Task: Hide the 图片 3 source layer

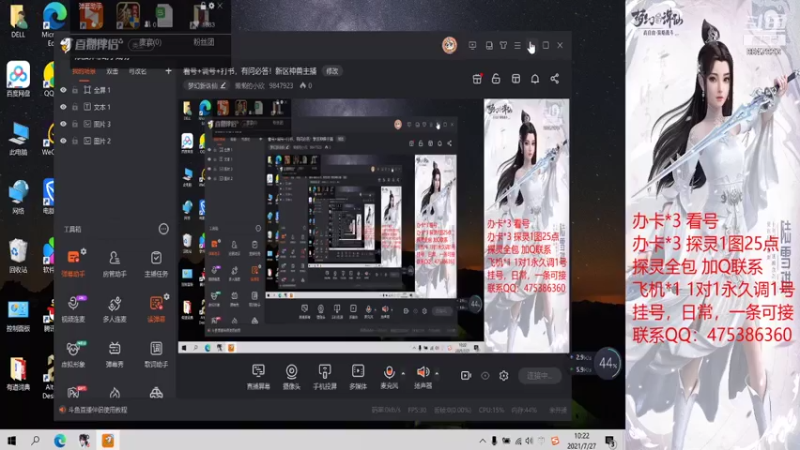Action: [x=63, y=123]
